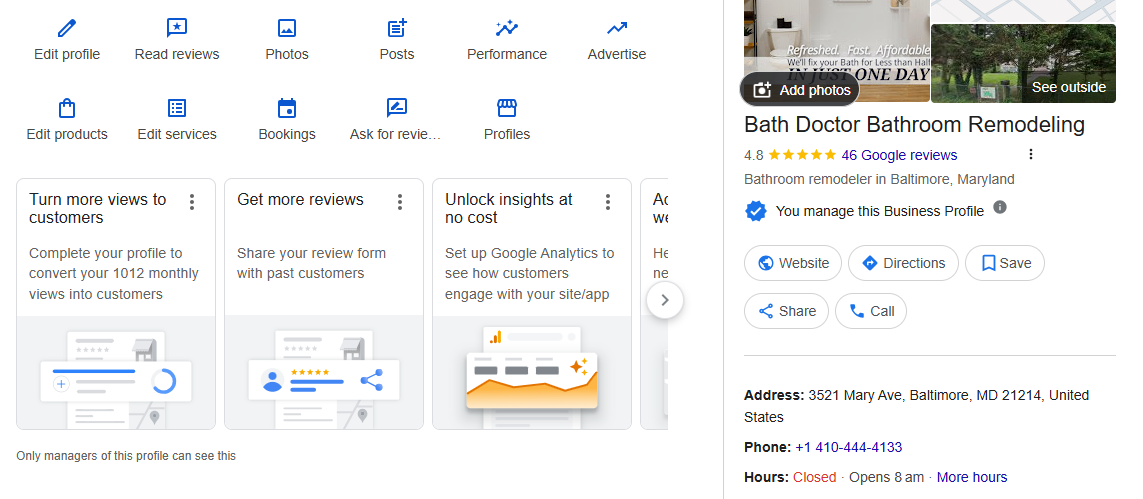Open the Get more reviews card

pyautogui.click(x=324, y=304)
